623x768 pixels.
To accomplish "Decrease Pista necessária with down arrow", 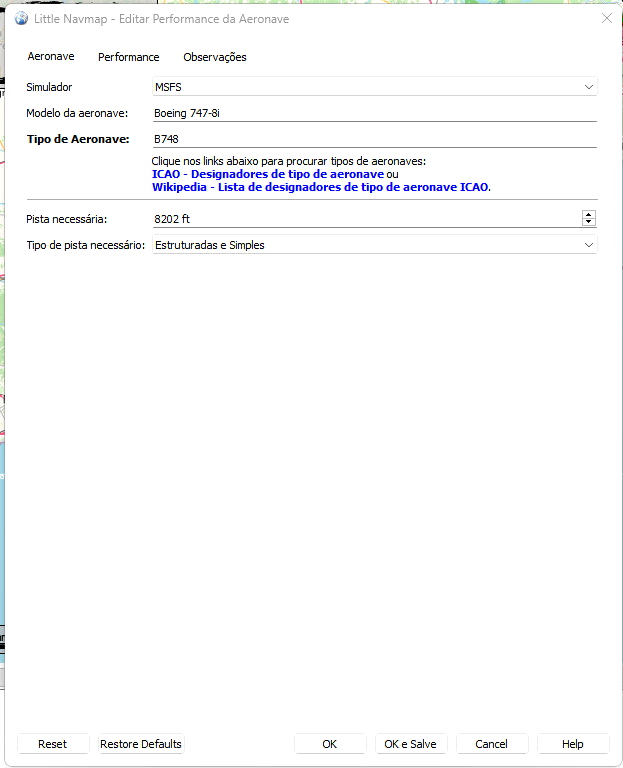I will point(589,222).
